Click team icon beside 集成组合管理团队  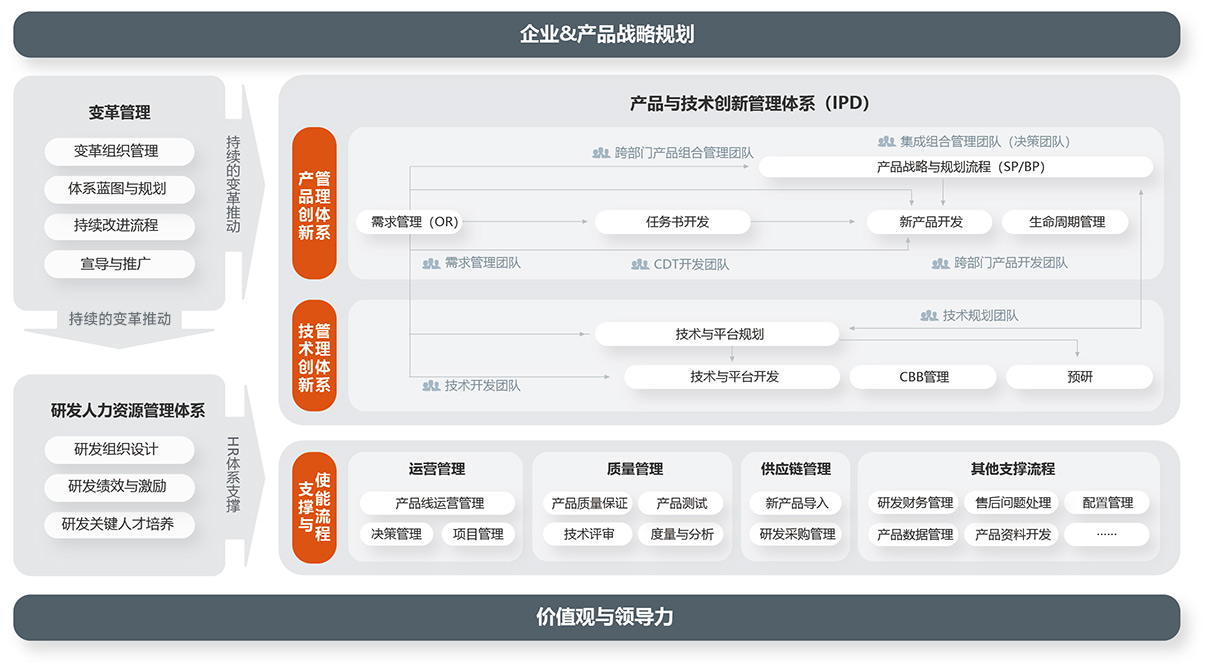pos(886,142)
